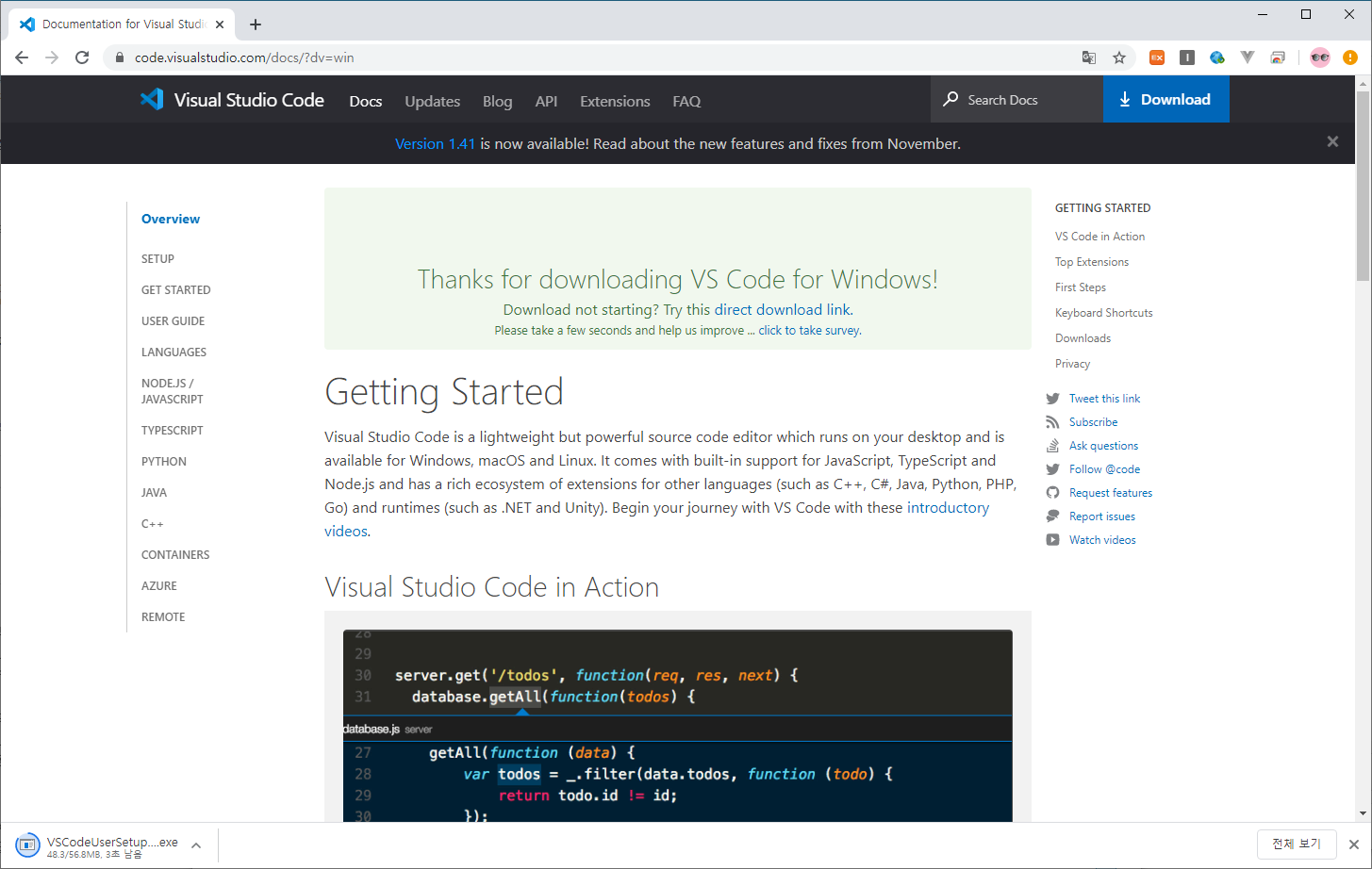Expand the JAVA sidebar section
Screen dimensions: 1372x869
pyautogui.click(x=155, y=492)
